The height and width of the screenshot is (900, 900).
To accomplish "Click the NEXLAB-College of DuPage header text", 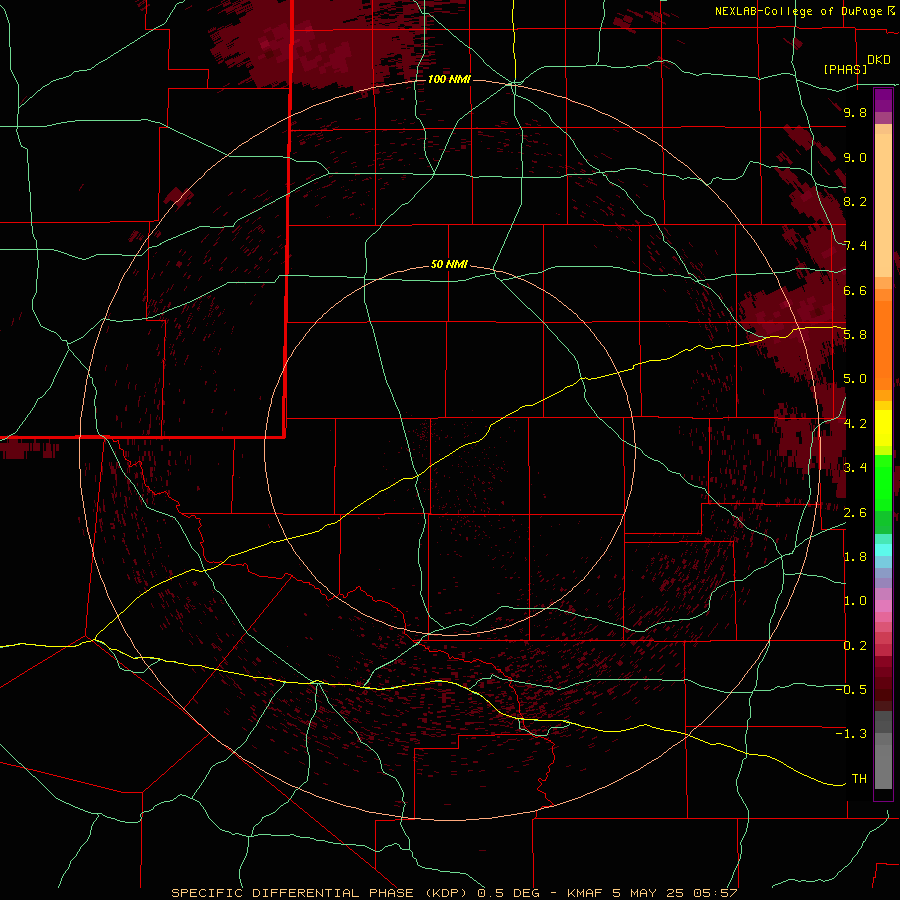I will (x=799, y=11).
